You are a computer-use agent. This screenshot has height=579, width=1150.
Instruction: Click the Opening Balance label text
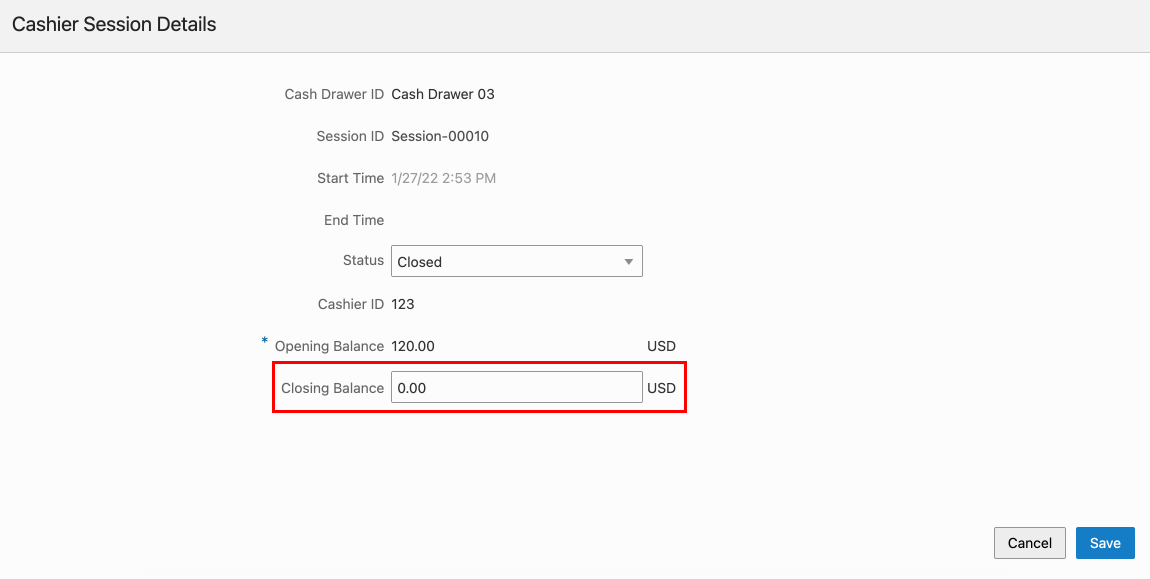point(329,346)
